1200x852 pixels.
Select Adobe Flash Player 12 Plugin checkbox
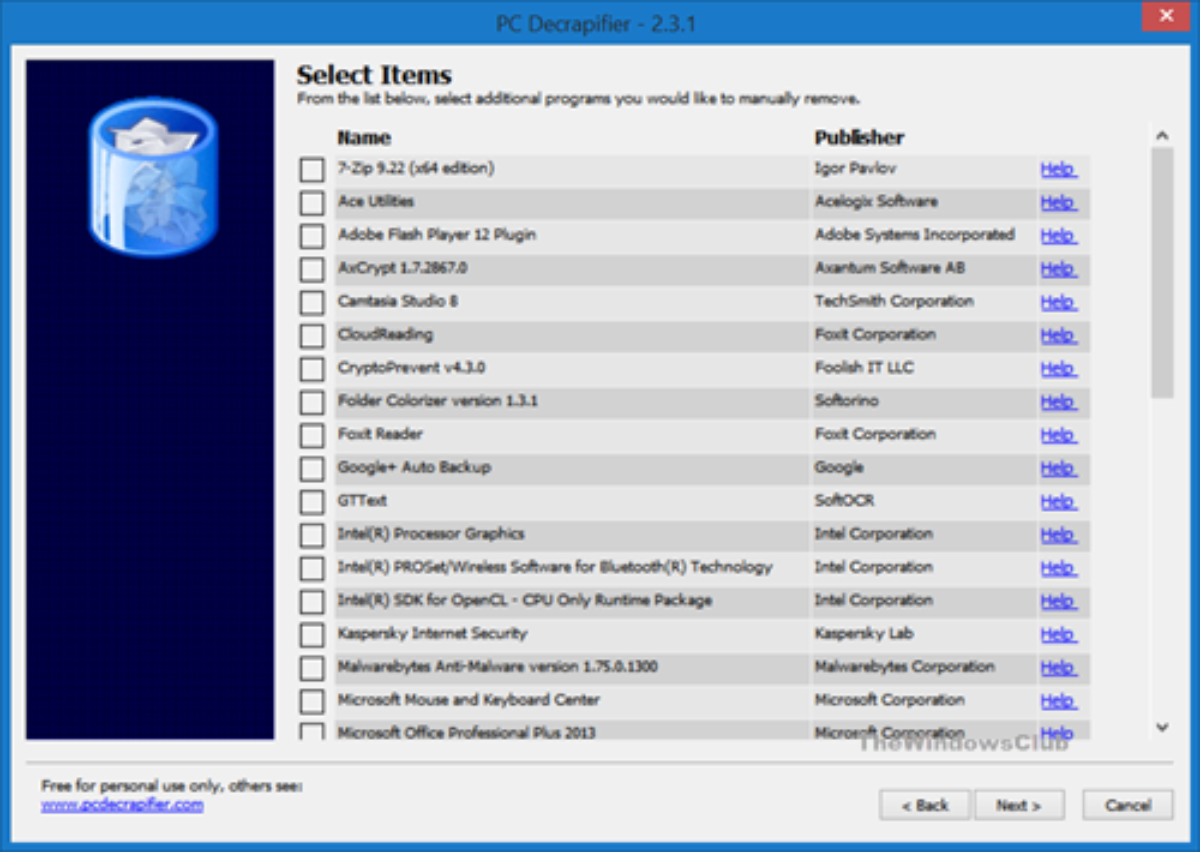pyautogui.click(x=312, y=236)
